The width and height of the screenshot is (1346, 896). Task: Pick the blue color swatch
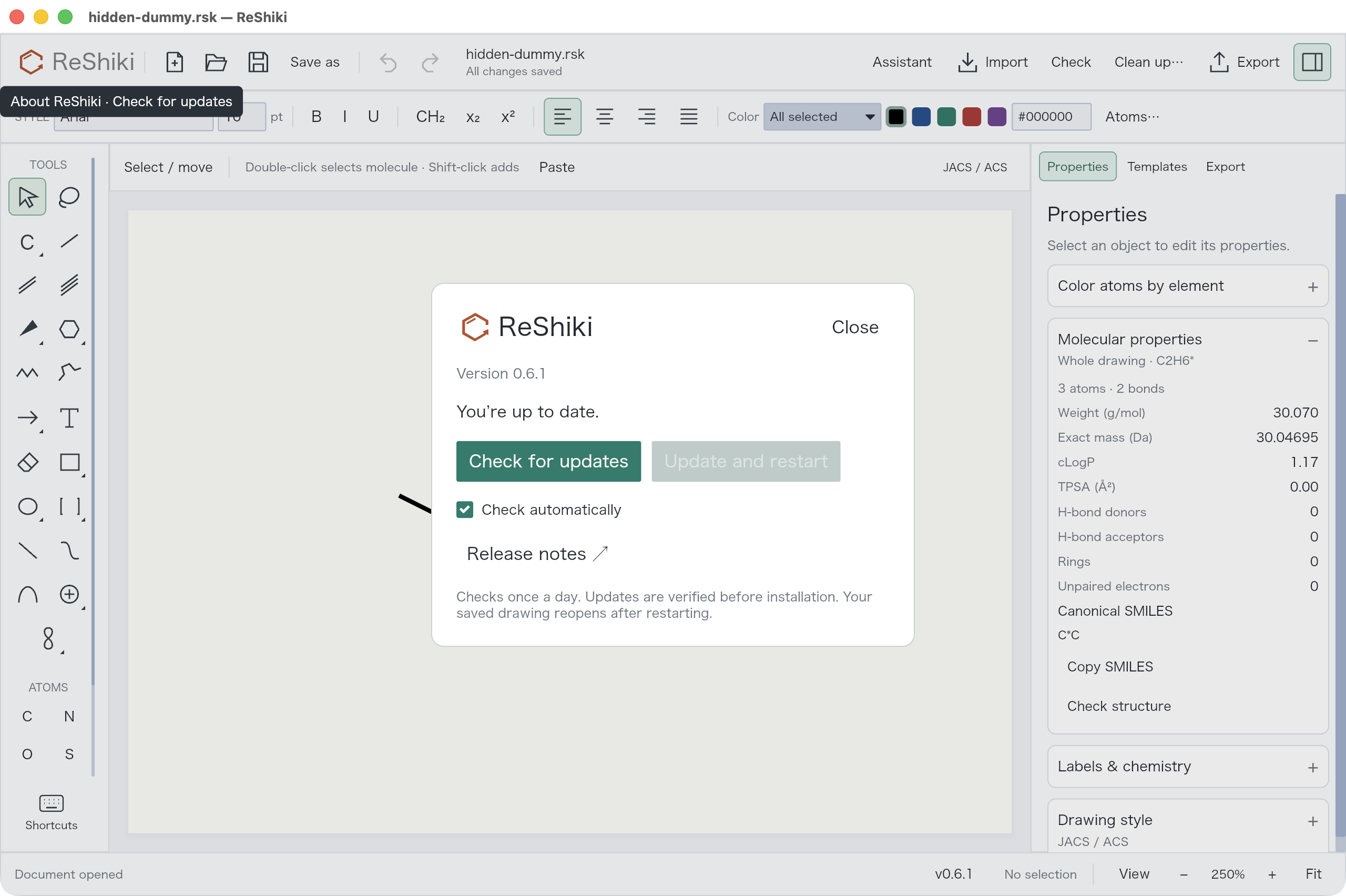(921, 117)
